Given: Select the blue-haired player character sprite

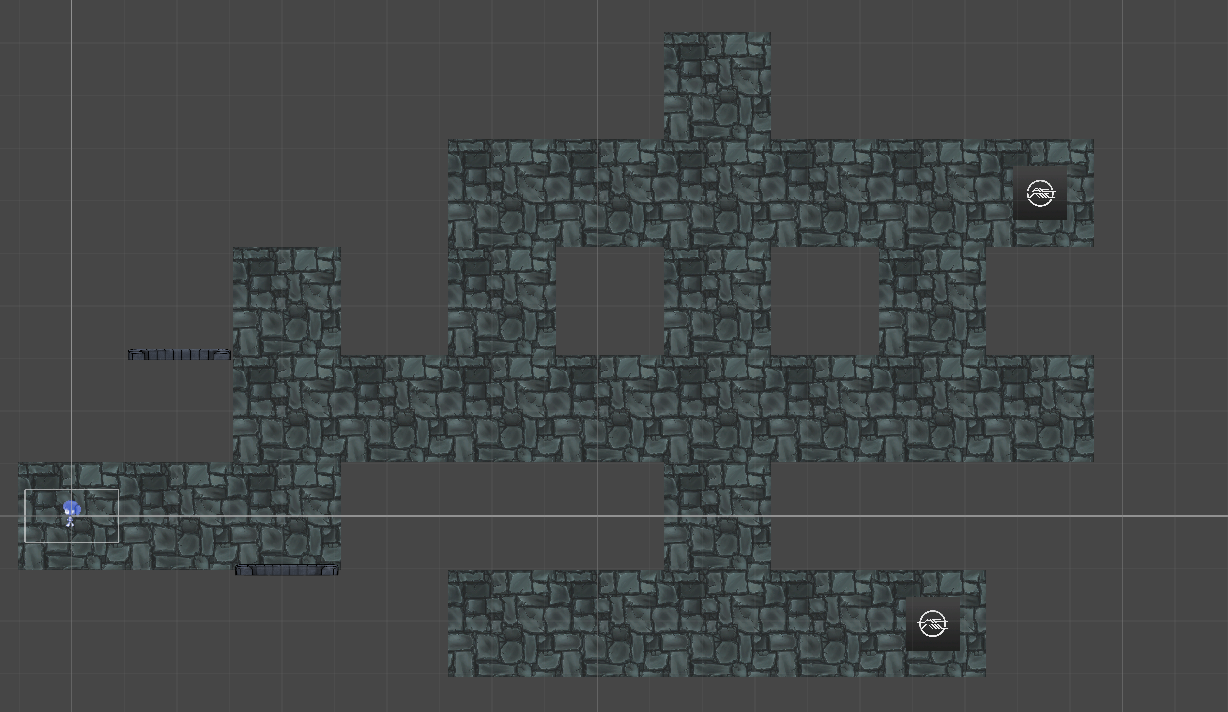Looking at the screenshot, I should point(71,513).
